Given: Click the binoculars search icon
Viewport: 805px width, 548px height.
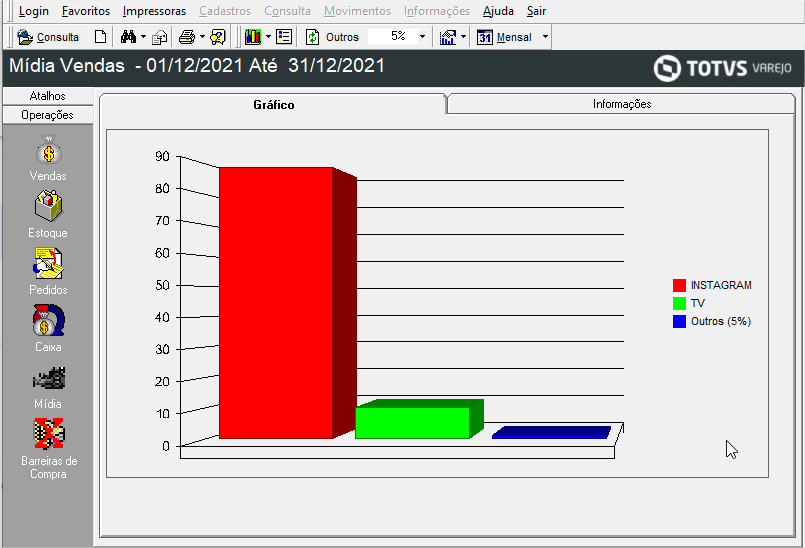Looking at the screenshot, I should (128, 37).
